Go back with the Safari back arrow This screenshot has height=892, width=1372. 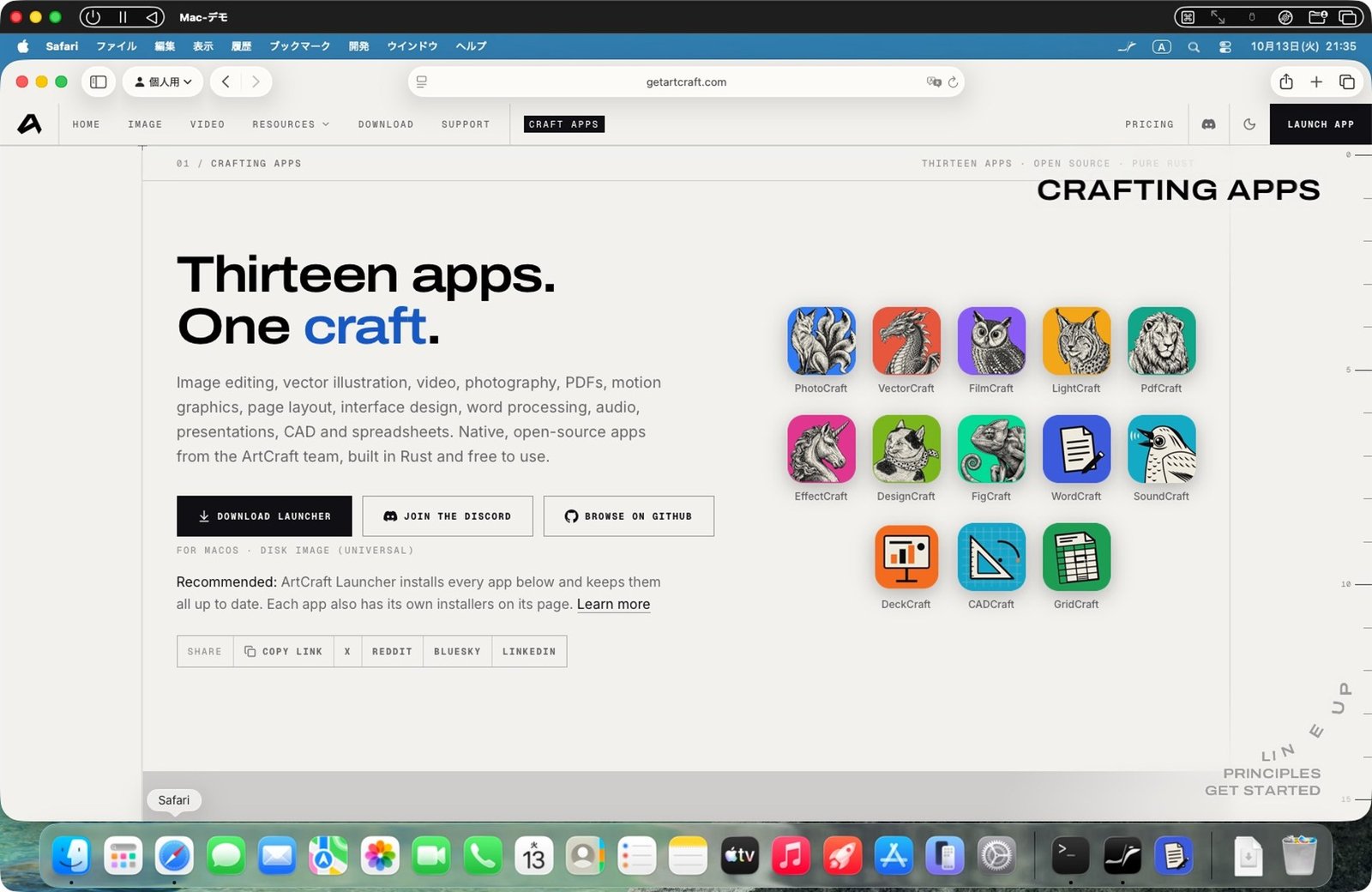click(x=226, y=81)
